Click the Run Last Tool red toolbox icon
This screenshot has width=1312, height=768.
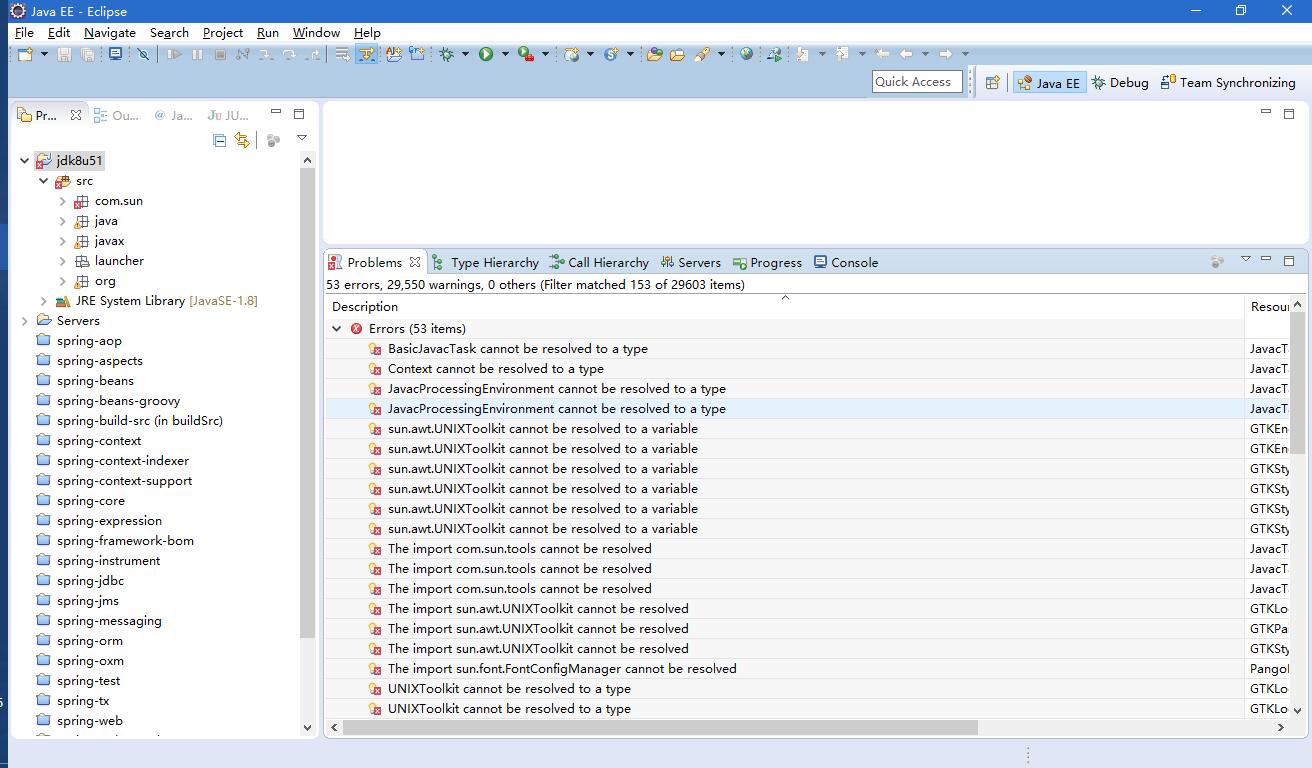pyautogui.click(x=525, y=54)
